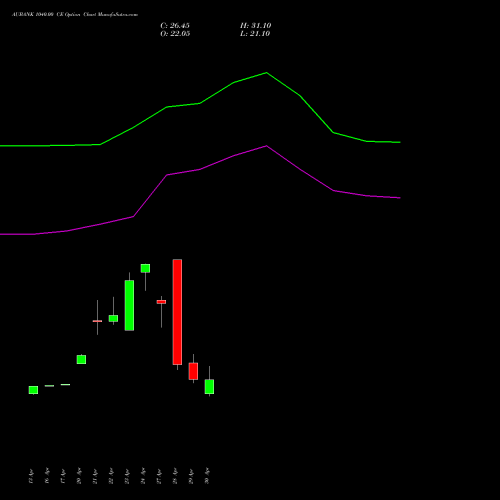500x500 pixels.
Task: Click the 28 Apr date label
Action: (175, 476)
